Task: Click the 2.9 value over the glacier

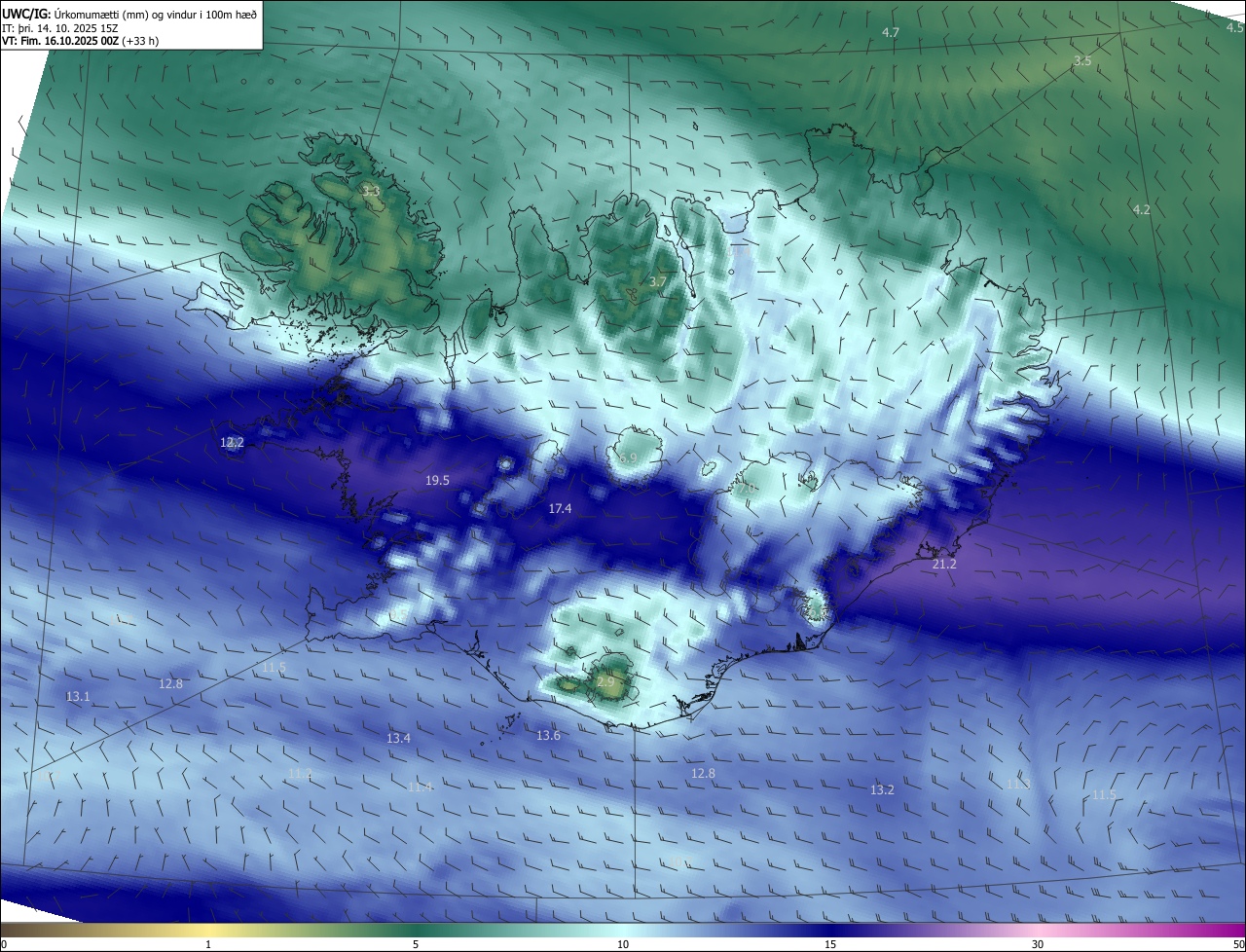Action: click(605, 682)
